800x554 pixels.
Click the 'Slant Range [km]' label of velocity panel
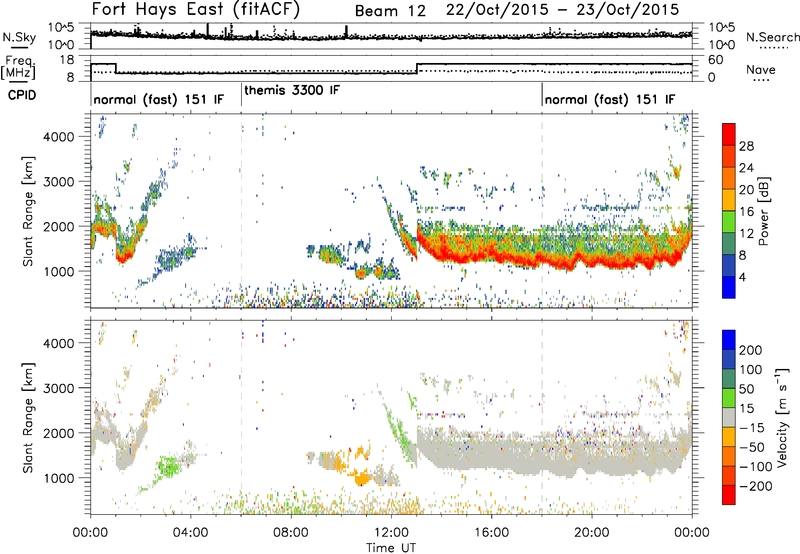28,418
